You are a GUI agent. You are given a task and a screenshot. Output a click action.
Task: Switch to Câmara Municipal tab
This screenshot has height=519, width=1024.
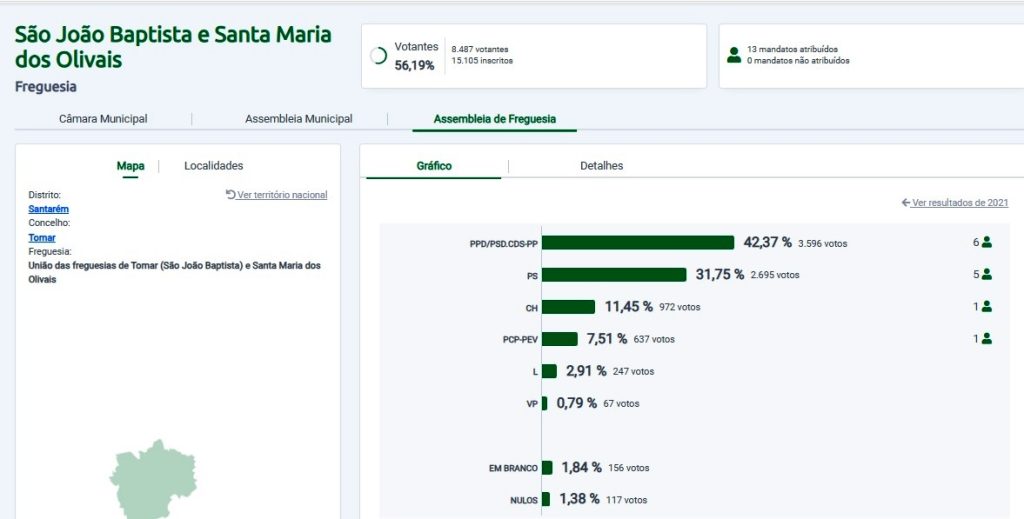(103, 119)
